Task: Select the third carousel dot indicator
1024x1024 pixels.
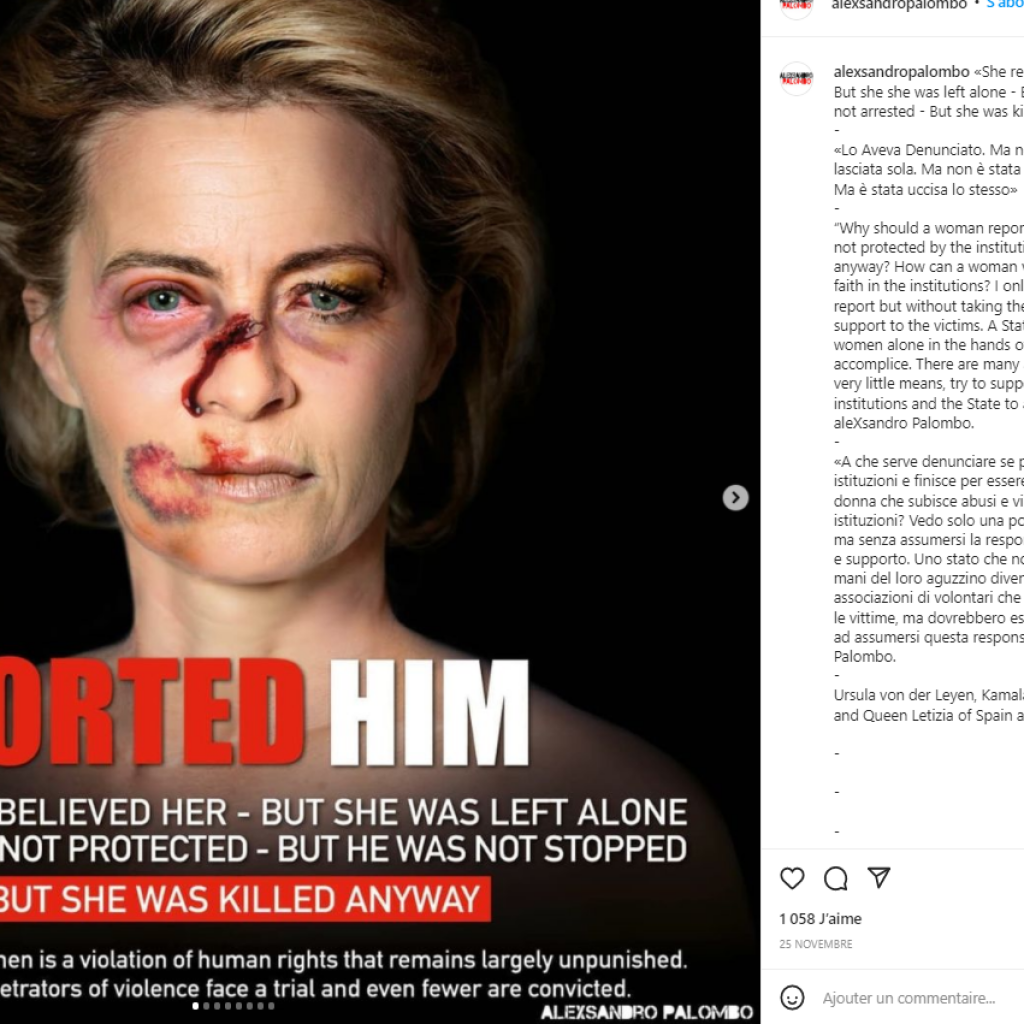Action: tap(217, 1006)
